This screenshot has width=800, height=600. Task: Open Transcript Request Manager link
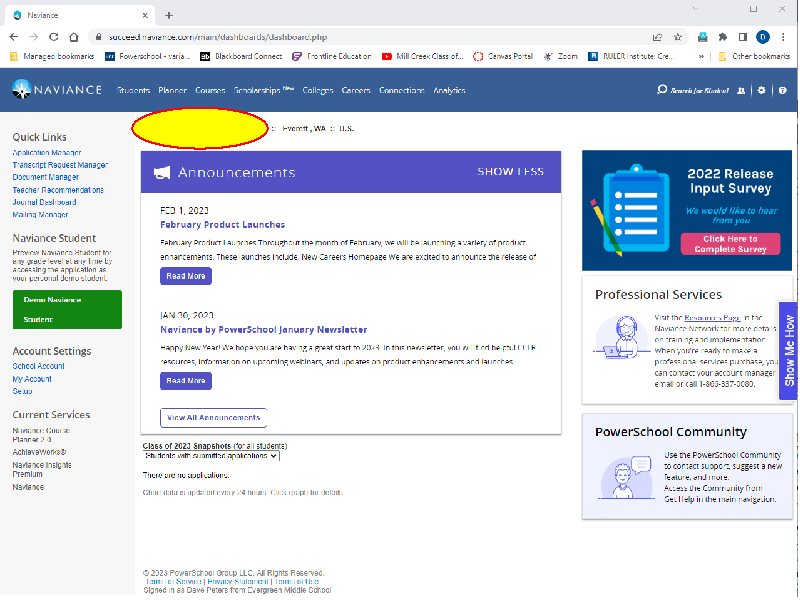click(60, 165)
